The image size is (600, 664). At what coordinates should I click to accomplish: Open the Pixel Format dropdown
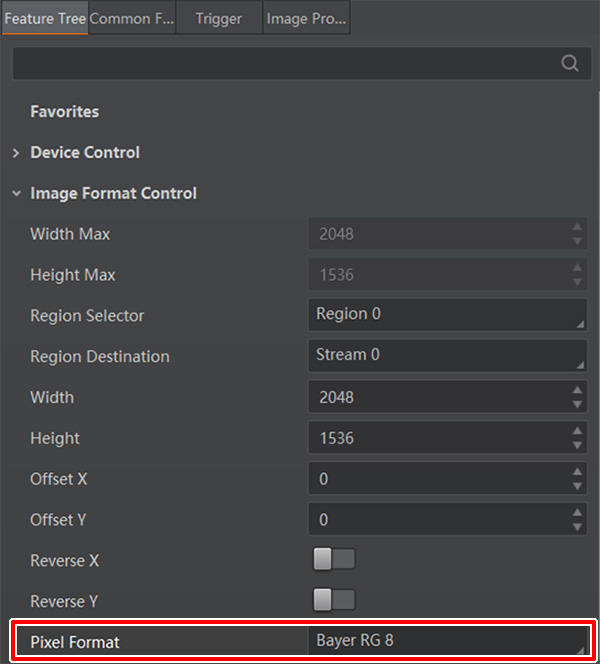pos(448,641)
